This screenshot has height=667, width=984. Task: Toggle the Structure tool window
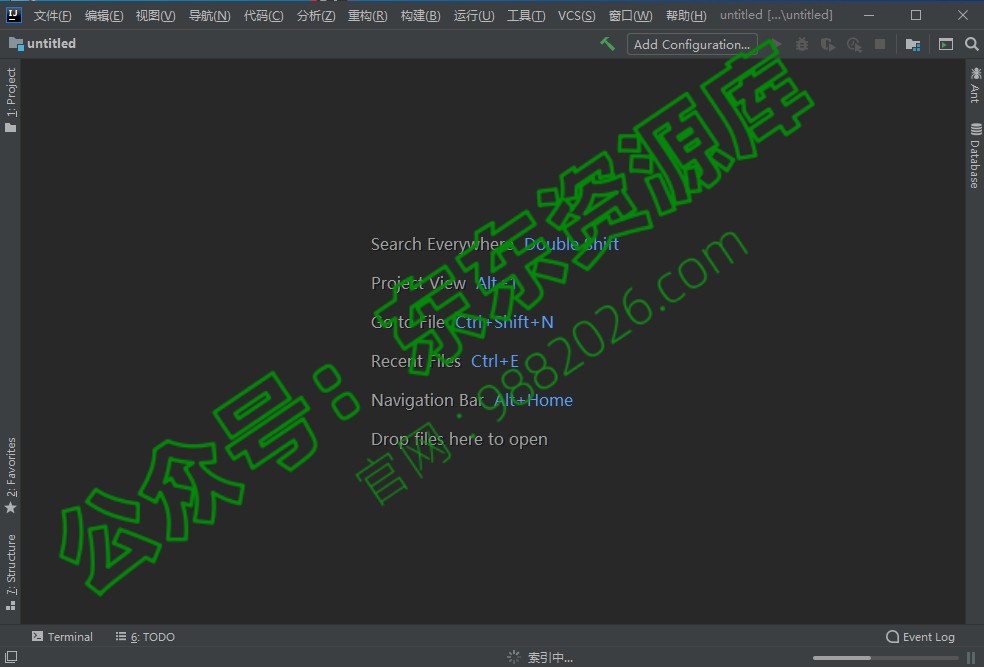(x=11, y=567)
